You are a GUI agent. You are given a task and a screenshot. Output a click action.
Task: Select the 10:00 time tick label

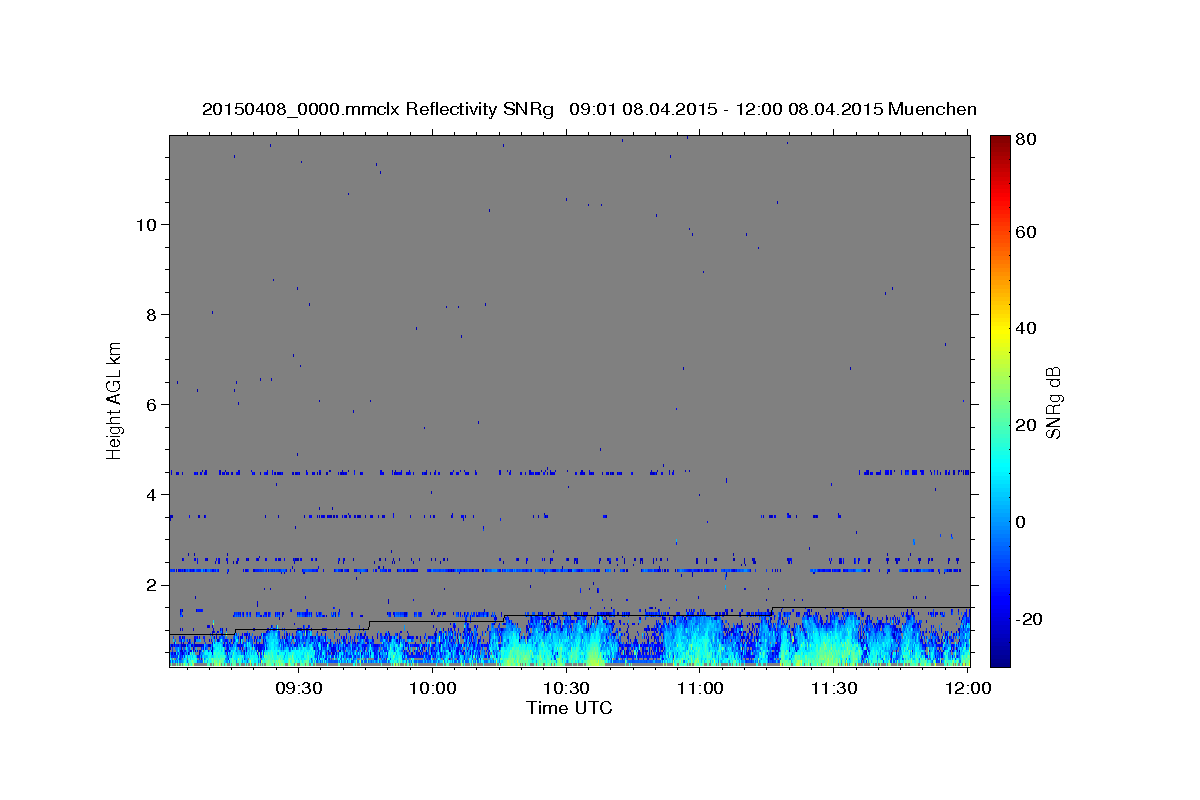point(433,688)
